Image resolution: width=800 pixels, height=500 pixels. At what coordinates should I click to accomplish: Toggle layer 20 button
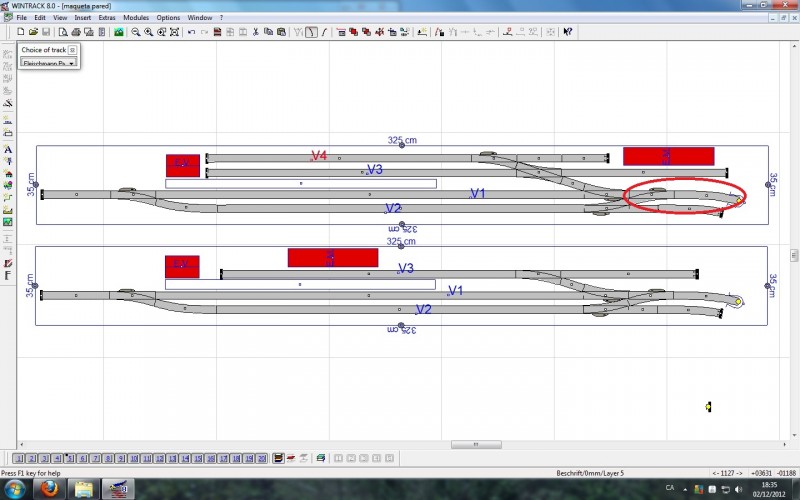tap(261, 458)
